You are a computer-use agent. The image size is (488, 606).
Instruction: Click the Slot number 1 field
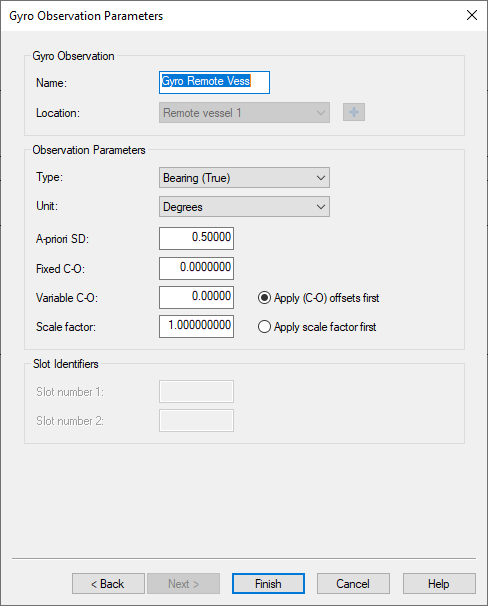(196, 392)
